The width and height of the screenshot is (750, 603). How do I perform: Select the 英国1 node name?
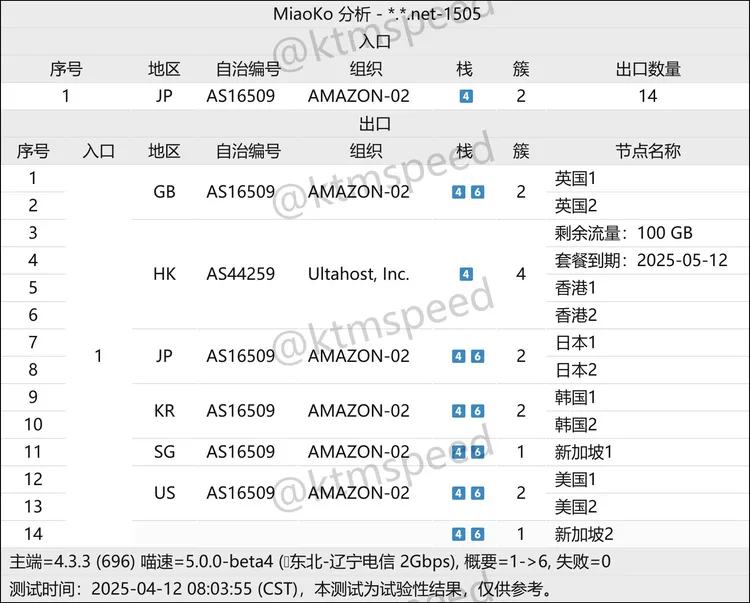point(576,179)
